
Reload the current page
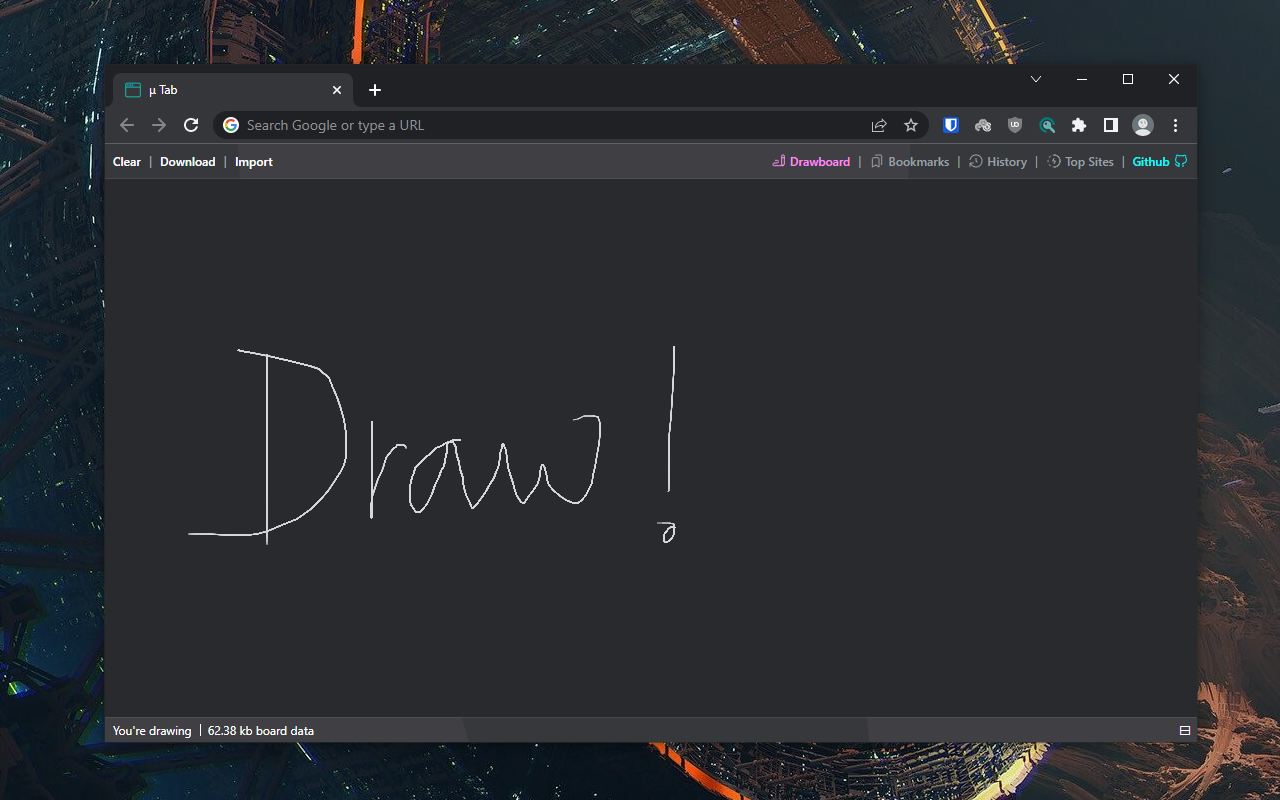191,125
